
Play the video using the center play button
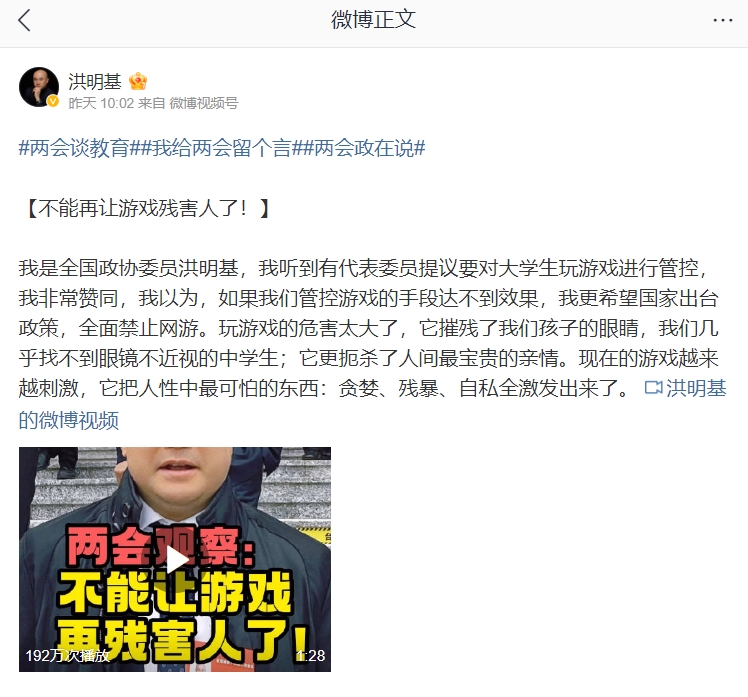[175, 560]
